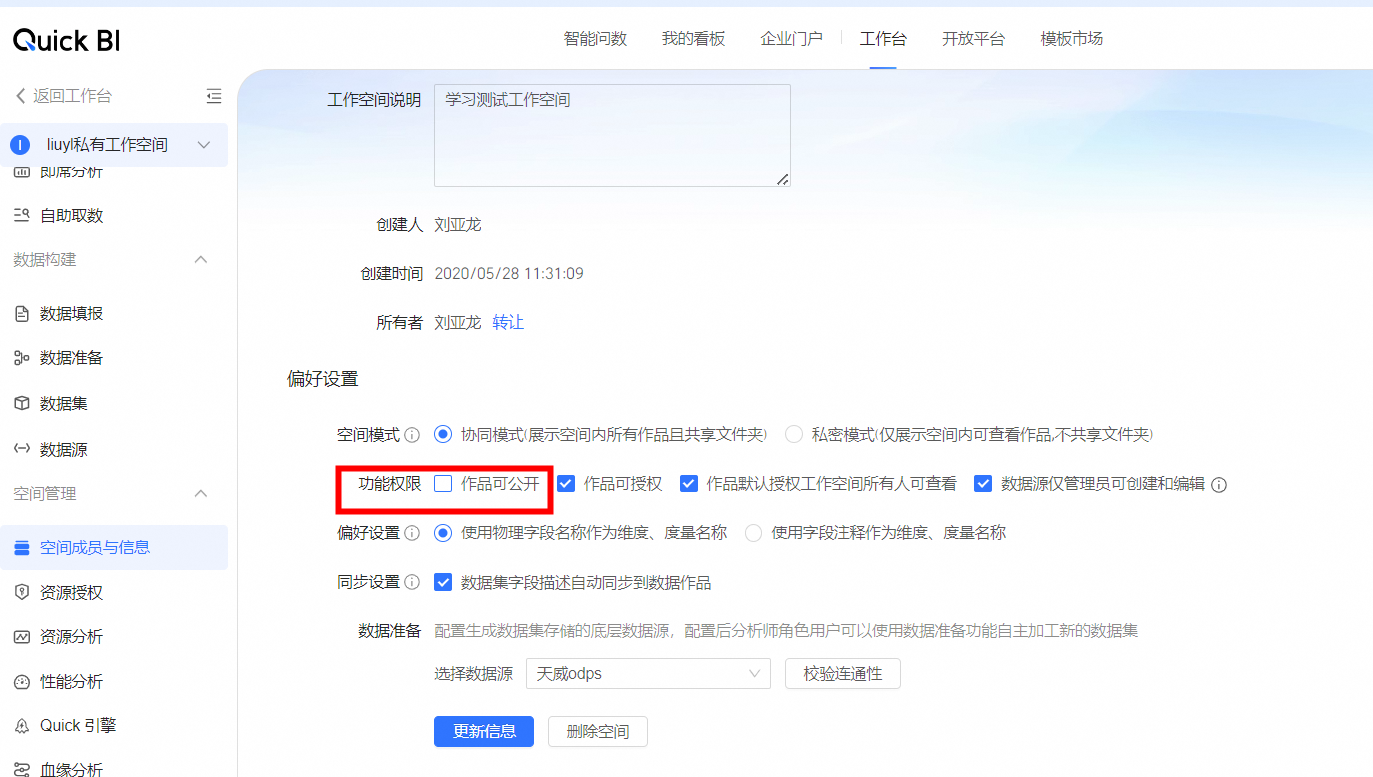Open the 天威odps data source dropdown

click(648, 674)
